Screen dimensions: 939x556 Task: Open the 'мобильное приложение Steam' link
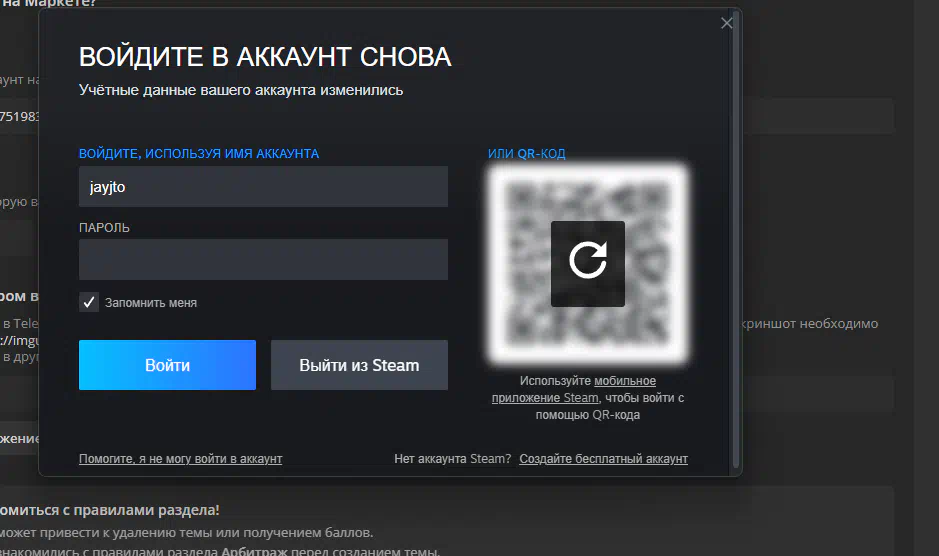(x=574, y=389)
